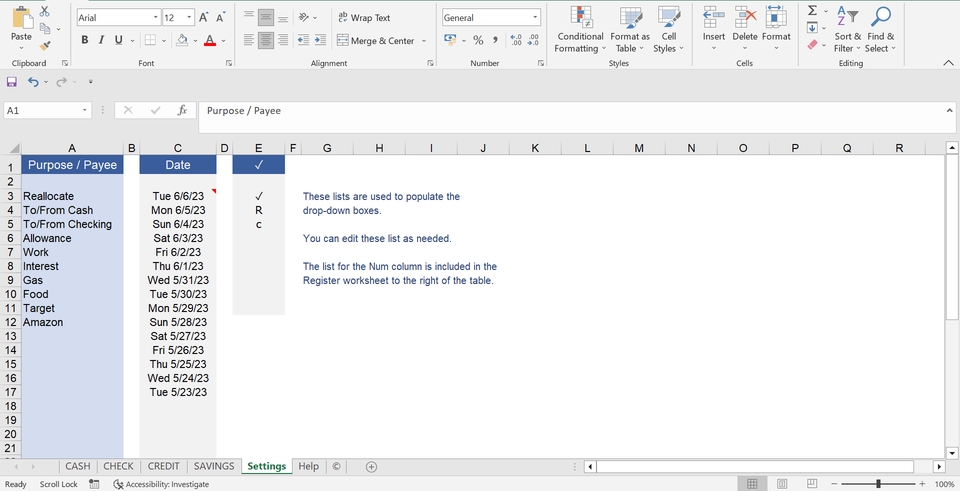Image resolution: width=960 pixels, height=491 pixels.
Task: Increase indent
Action: click(320, 40)
